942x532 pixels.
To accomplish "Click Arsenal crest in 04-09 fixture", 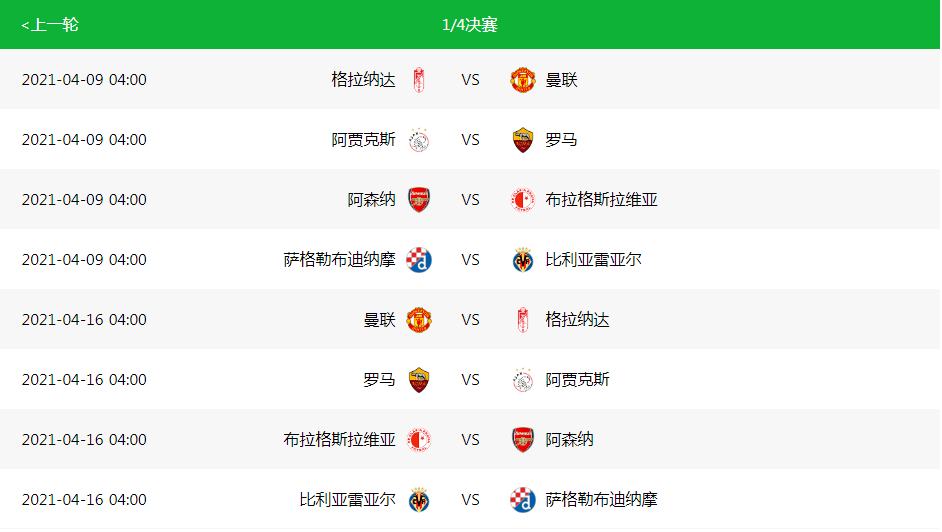I will [419, 200].
